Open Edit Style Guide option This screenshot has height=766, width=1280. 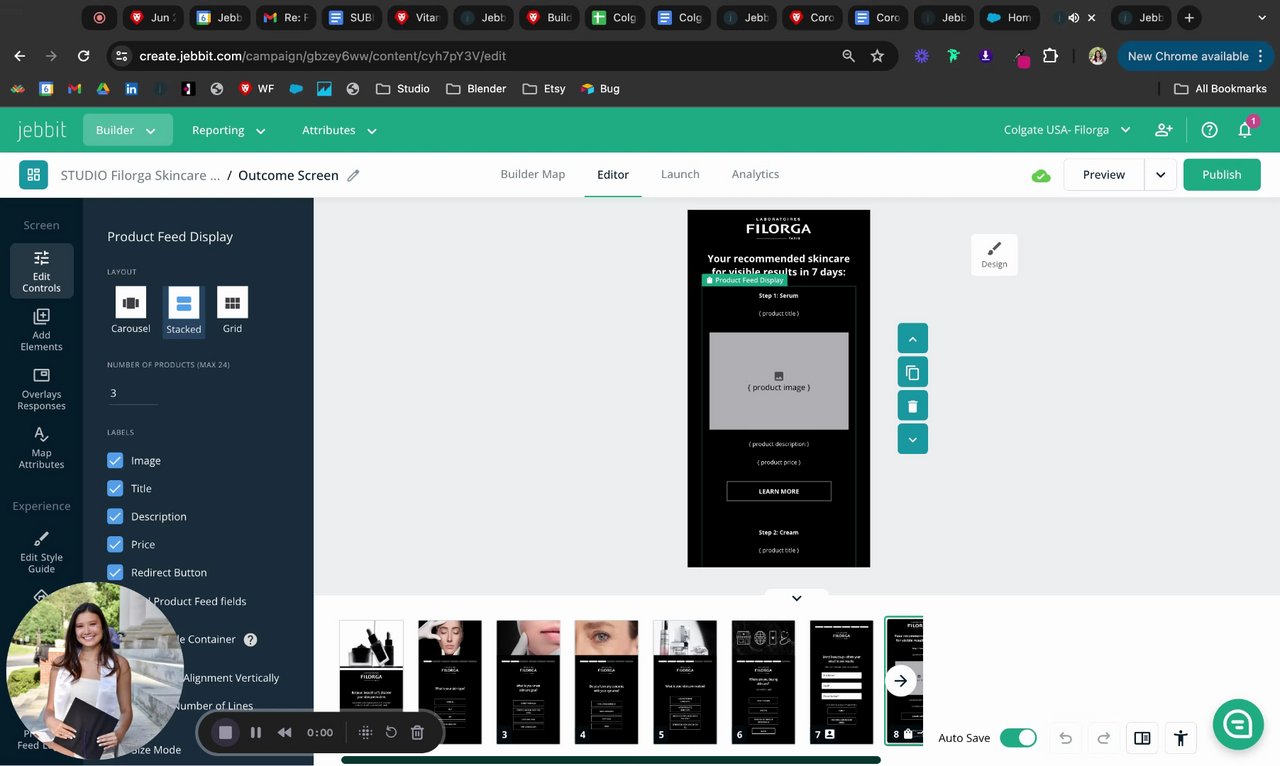[x=41, y=551]
